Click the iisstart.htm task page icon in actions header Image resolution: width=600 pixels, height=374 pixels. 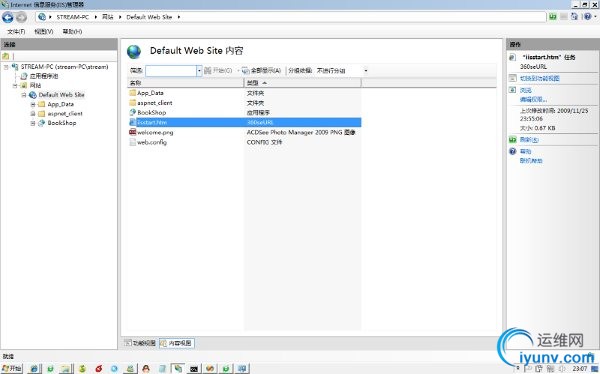(x=513, y=57)
